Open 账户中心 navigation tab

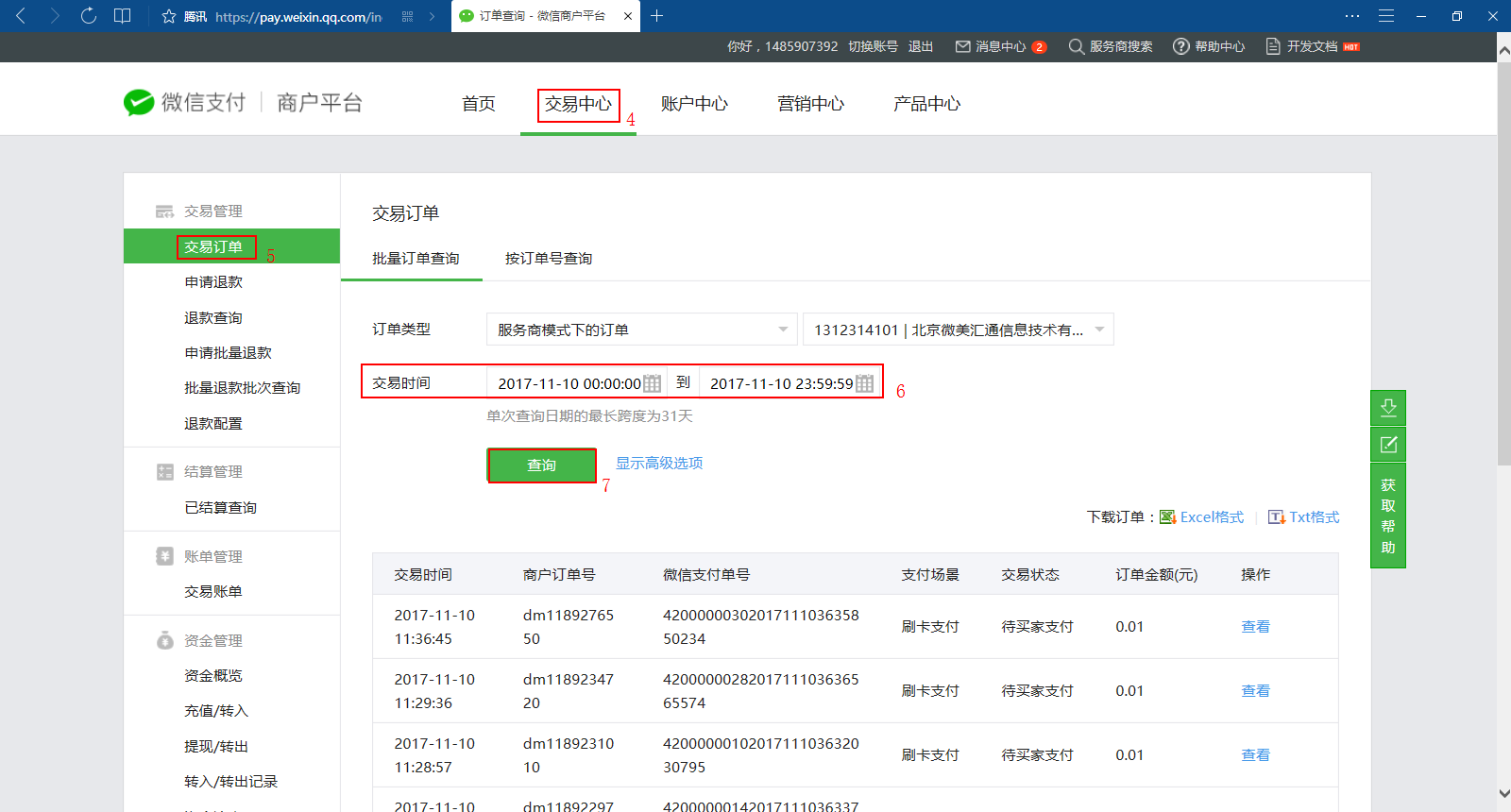694,104
